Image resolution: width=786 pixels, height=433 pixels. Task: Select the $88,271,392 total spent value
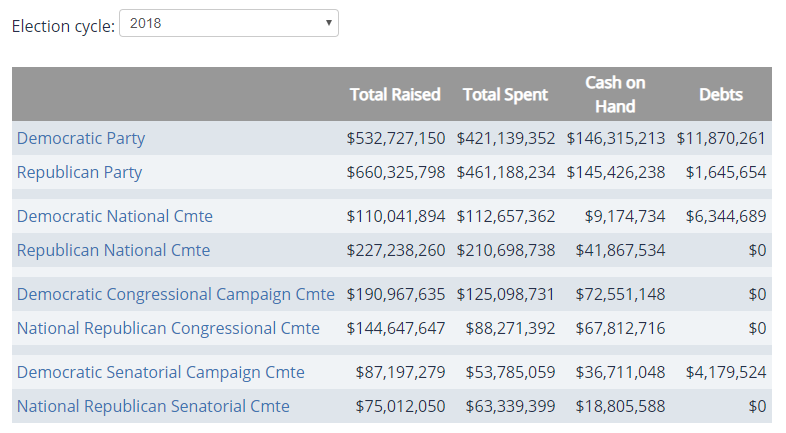[x=510, y=329]
